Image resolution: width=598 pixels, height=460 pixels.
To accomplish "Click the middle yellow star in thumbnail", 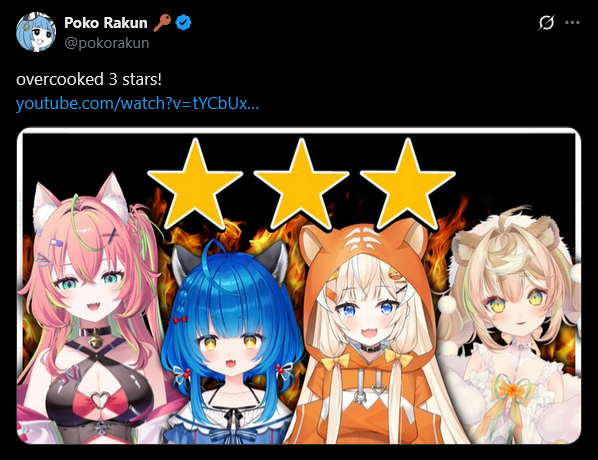I will [x=301, y=185].
